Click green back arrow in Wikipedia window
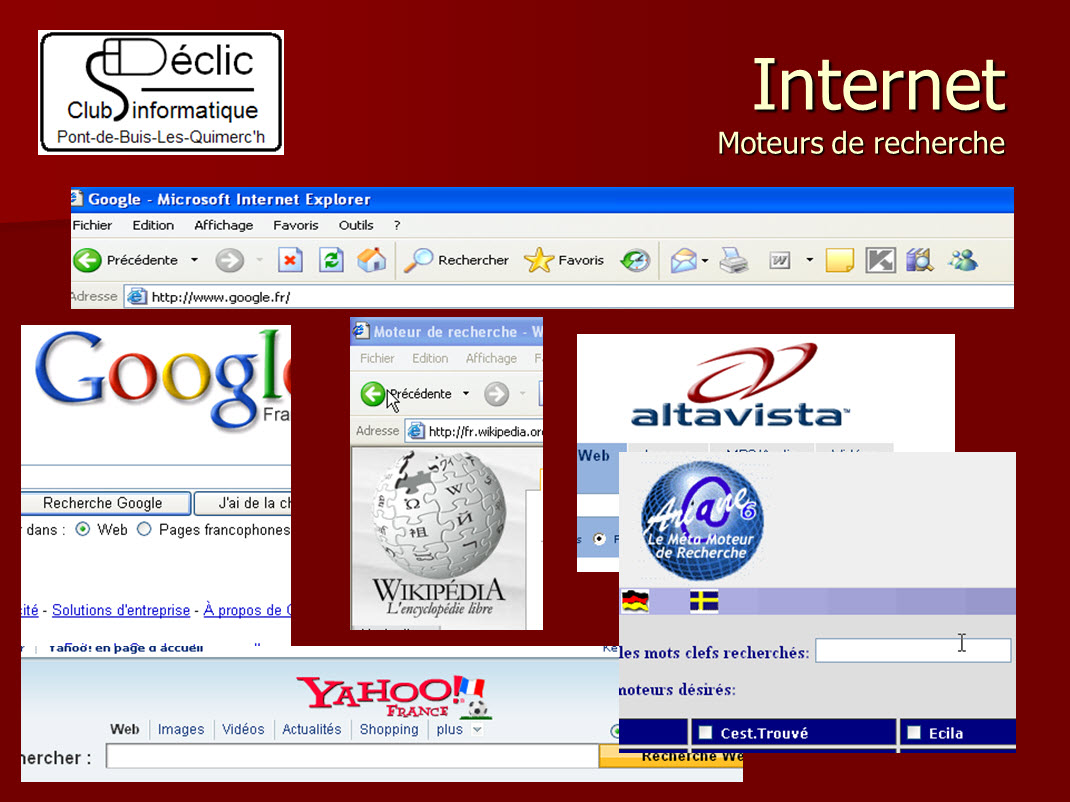 (373, 394)
